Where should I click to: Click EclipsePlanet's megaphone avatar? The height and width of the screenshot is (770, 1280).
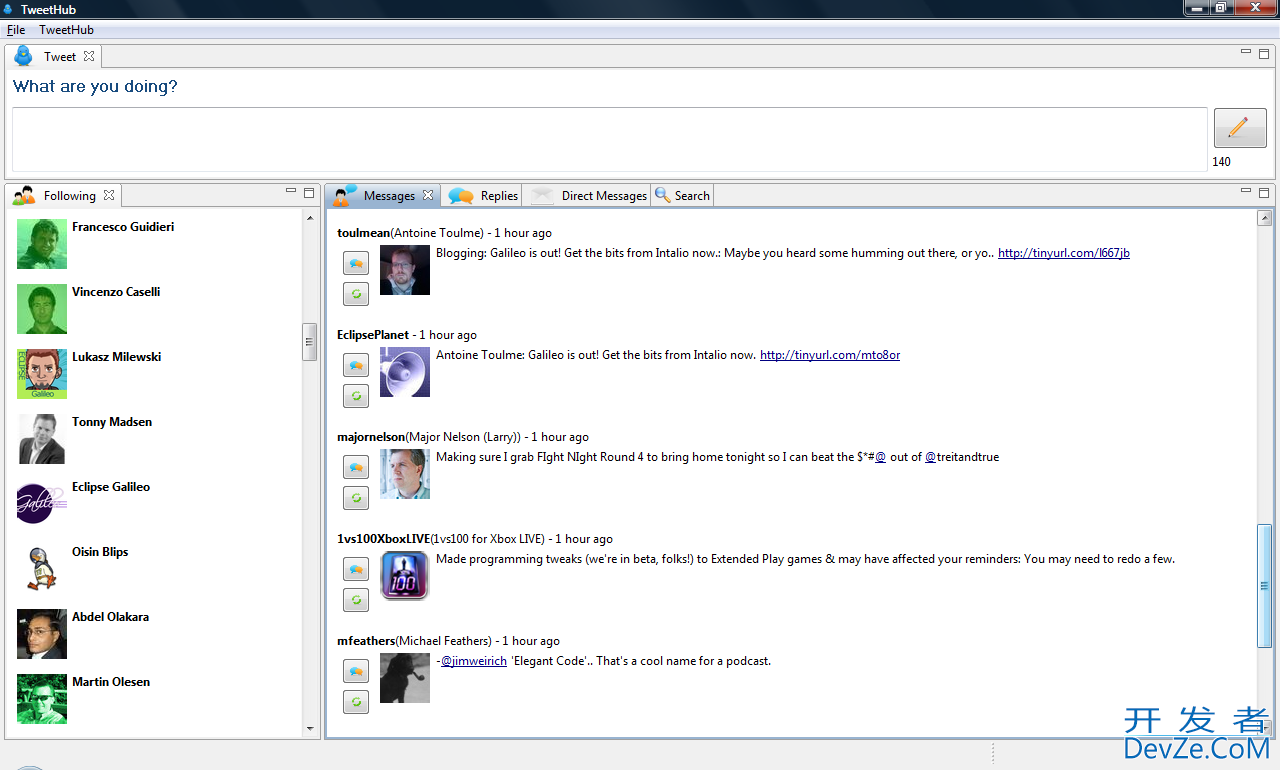pyautogui.click(x=405, y=372)
